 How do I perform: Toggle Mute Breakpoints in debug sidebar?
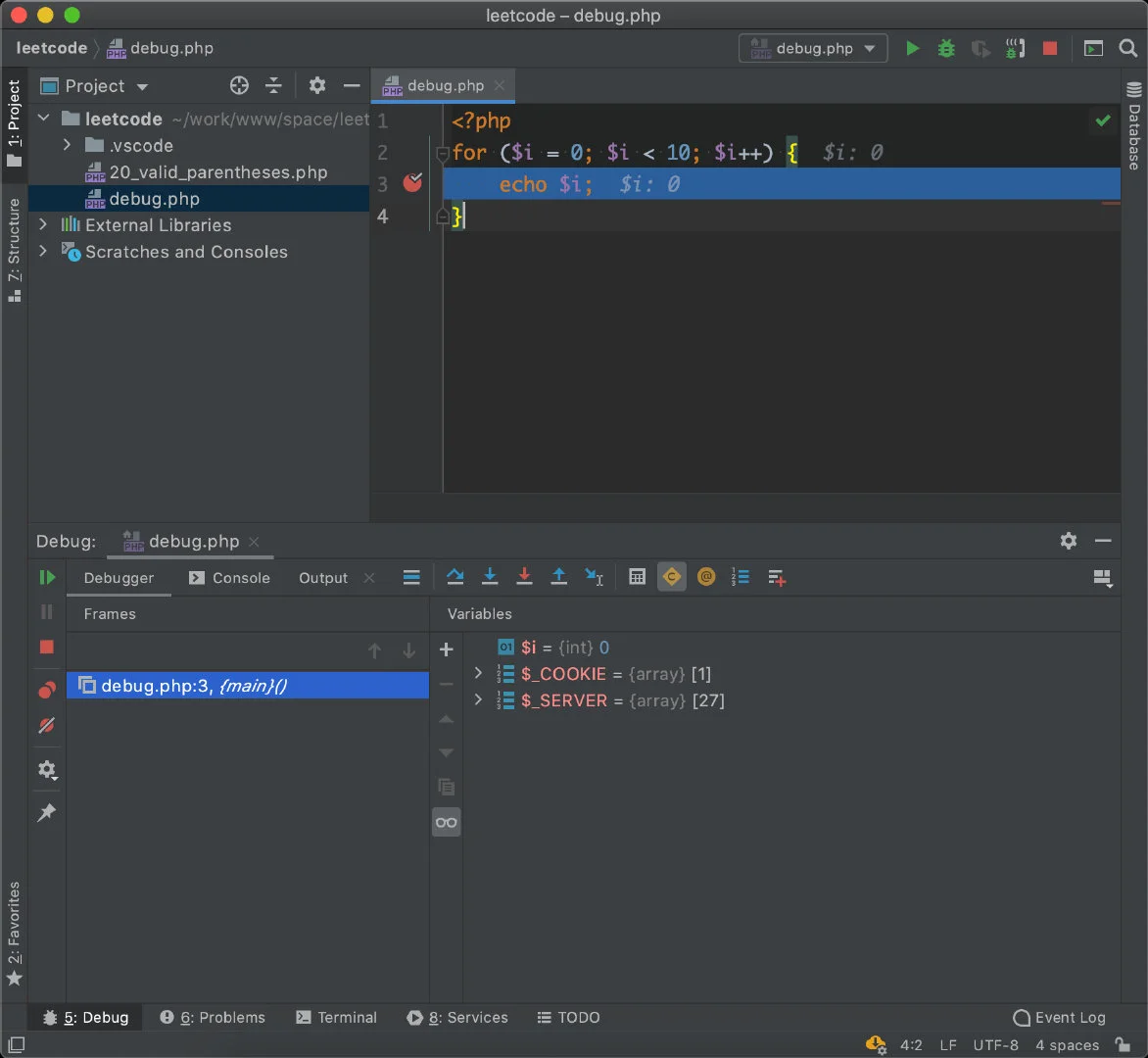46,726
